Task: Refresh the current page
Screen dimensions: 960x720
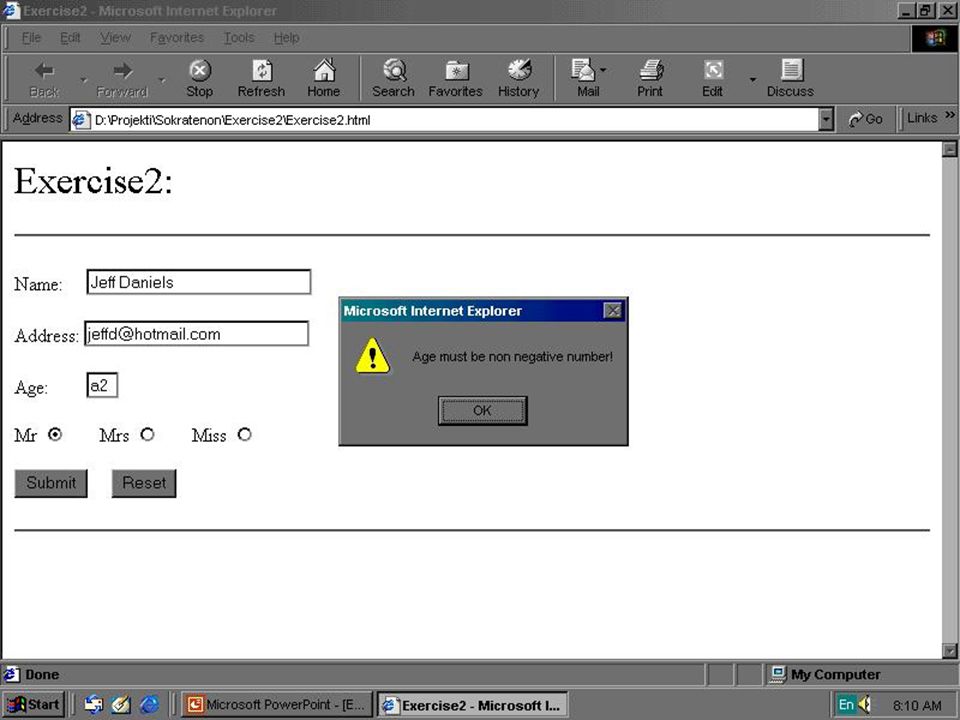Action: (261, 79)
